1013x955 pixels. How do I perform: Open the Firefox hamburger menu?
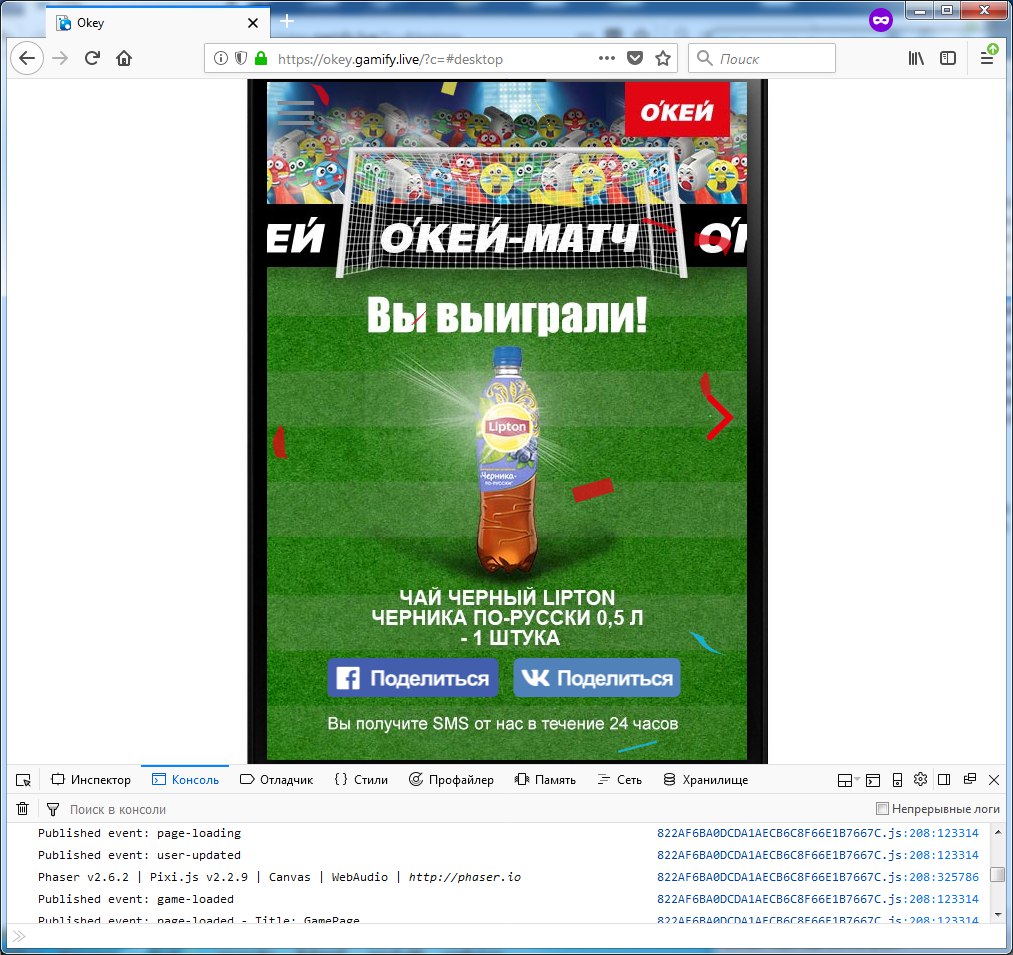pyautogui.click(x=987, y=58)
